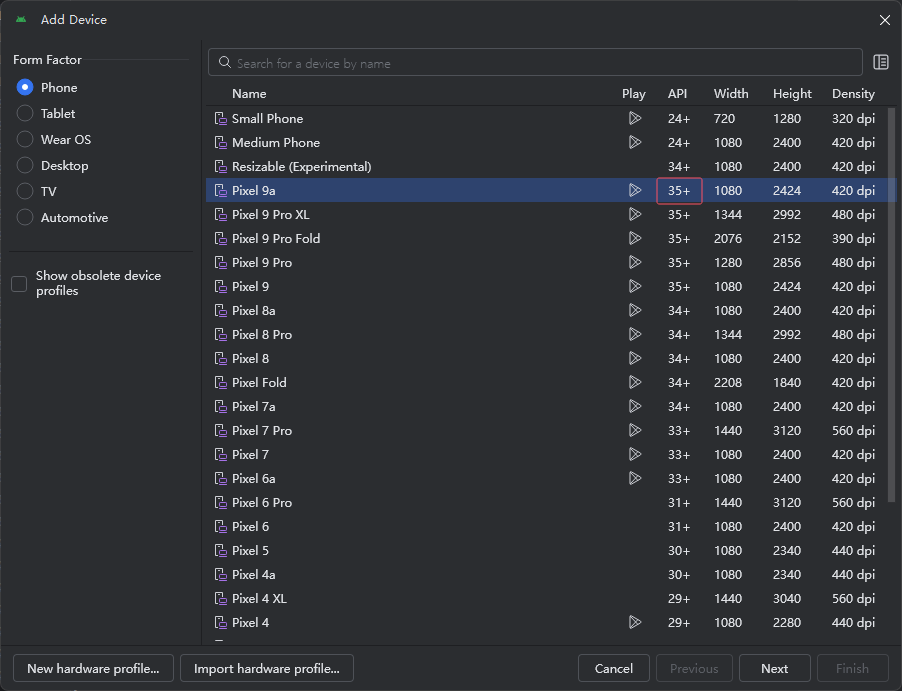
Task: Click the device icon next to Pixel 9
Action: coord(221,287)
